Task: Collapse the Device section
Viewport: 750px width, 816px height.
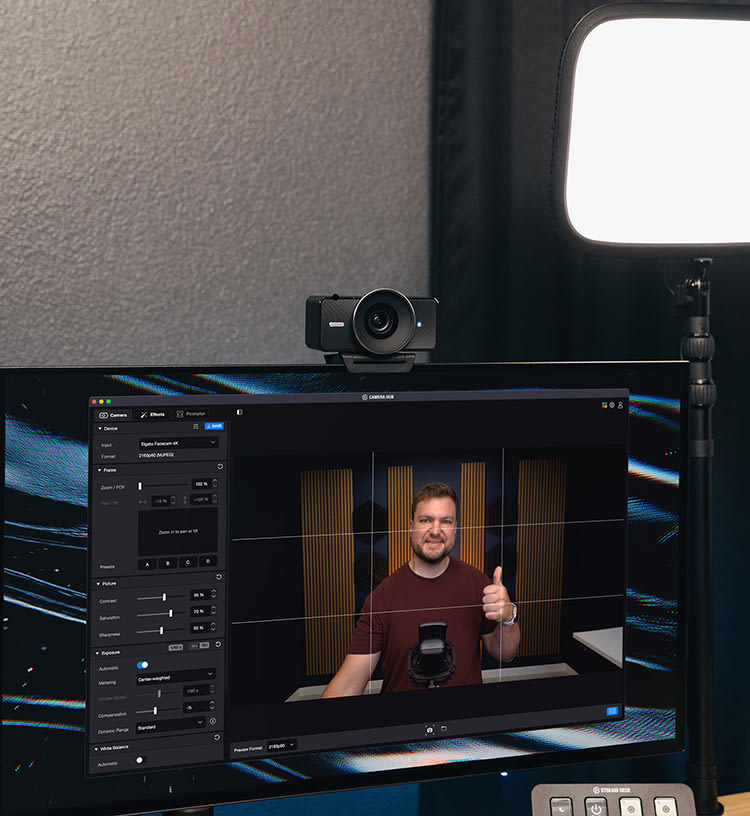Action: point(99,428)
